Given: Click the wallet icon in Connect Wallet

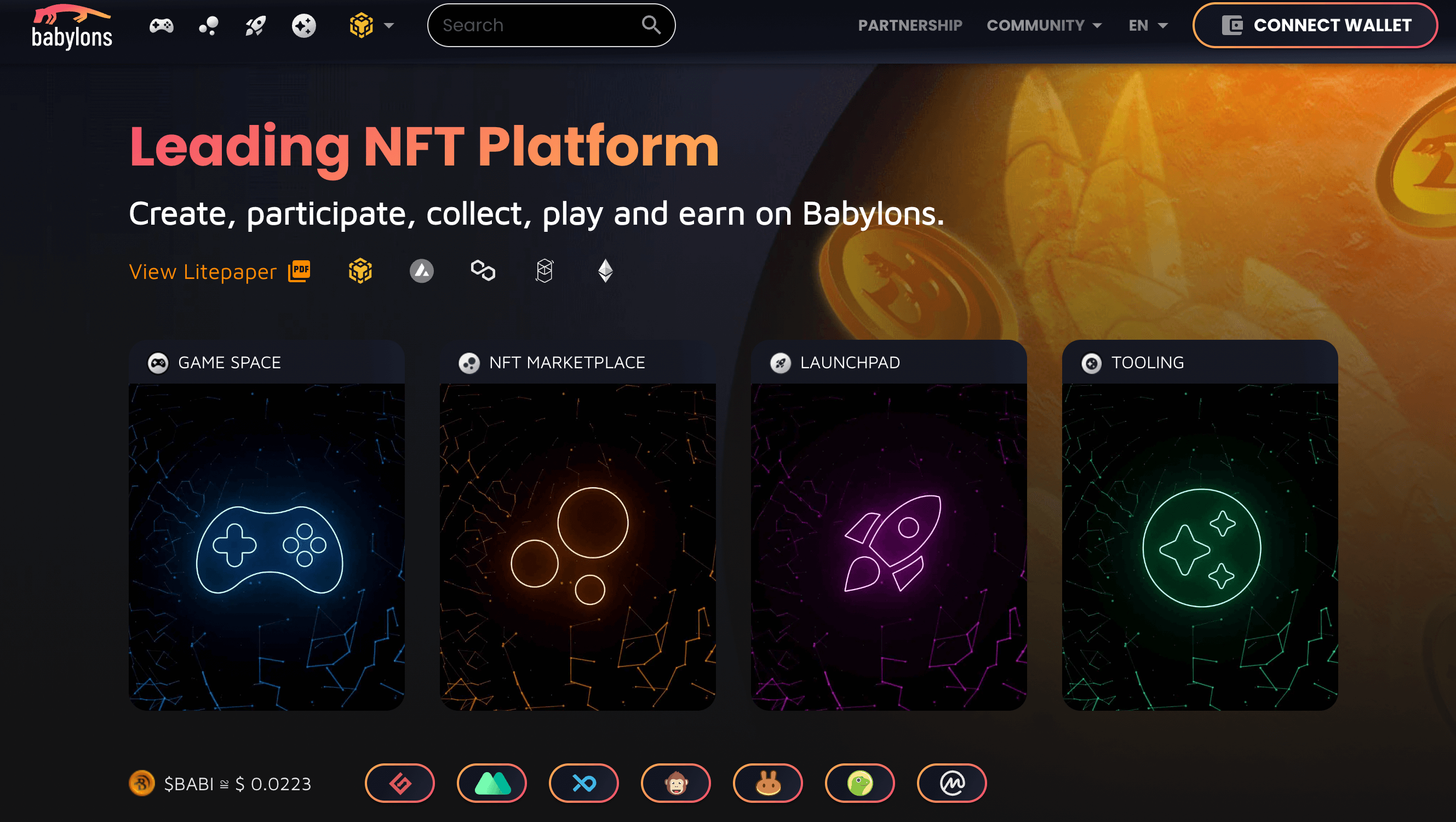Looking at the screenshot, I should 1232,25.
